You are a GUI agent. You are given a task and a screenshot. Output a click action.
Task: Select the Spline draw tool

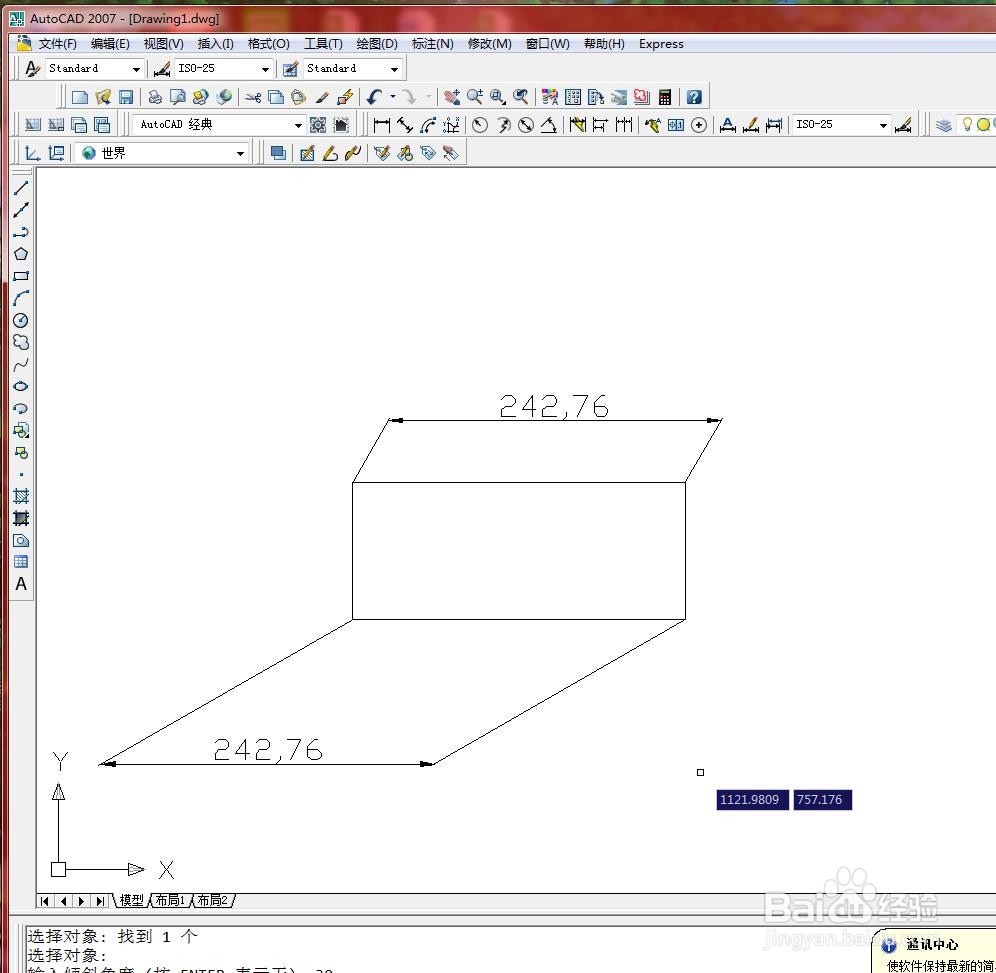point(21,365)
